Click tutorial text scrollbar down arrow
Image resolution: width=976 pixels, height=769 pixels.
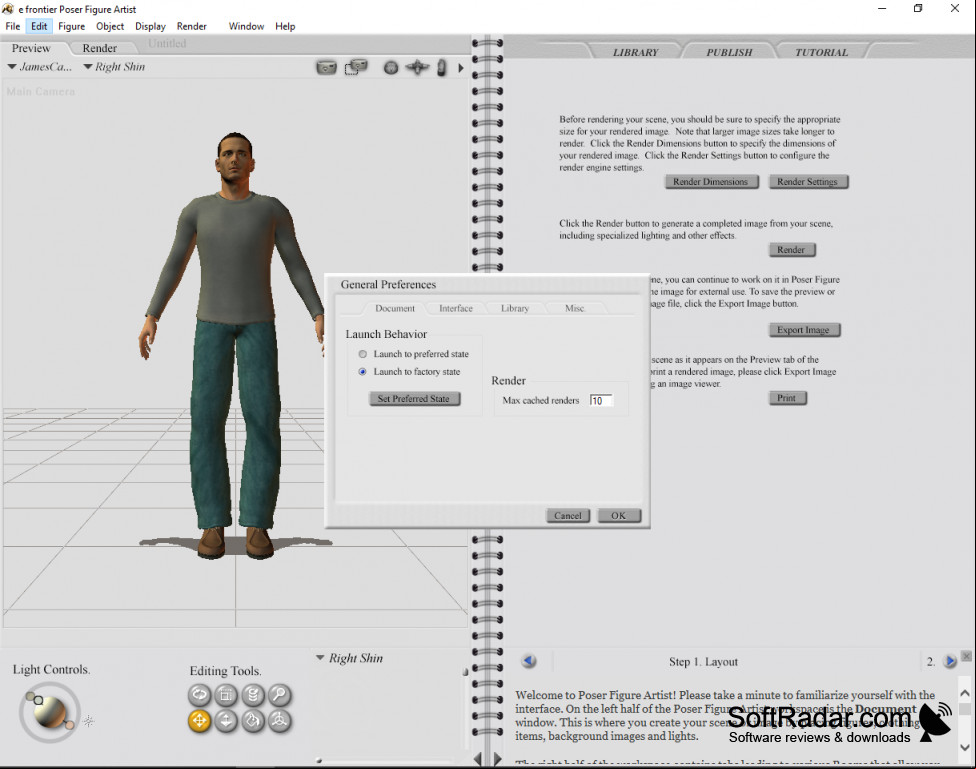965,747
